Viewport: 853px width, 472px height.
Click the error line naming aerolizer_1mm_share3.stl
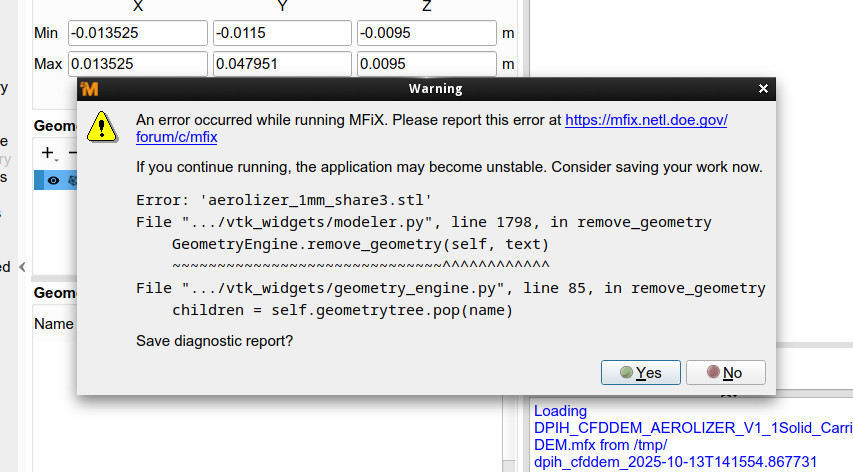click(x=283, y=199)
